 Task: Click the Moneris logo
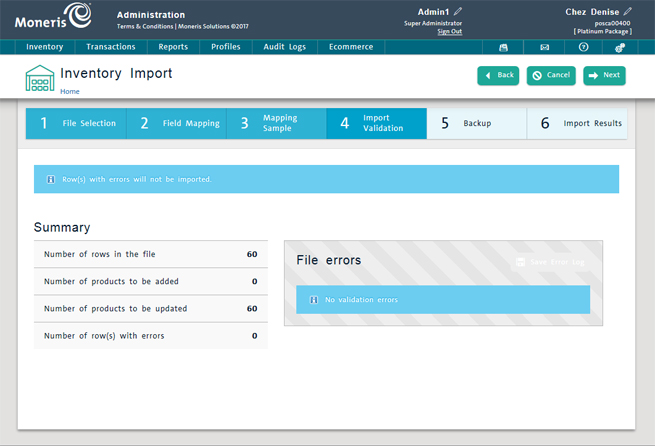[x=52, y=19]
